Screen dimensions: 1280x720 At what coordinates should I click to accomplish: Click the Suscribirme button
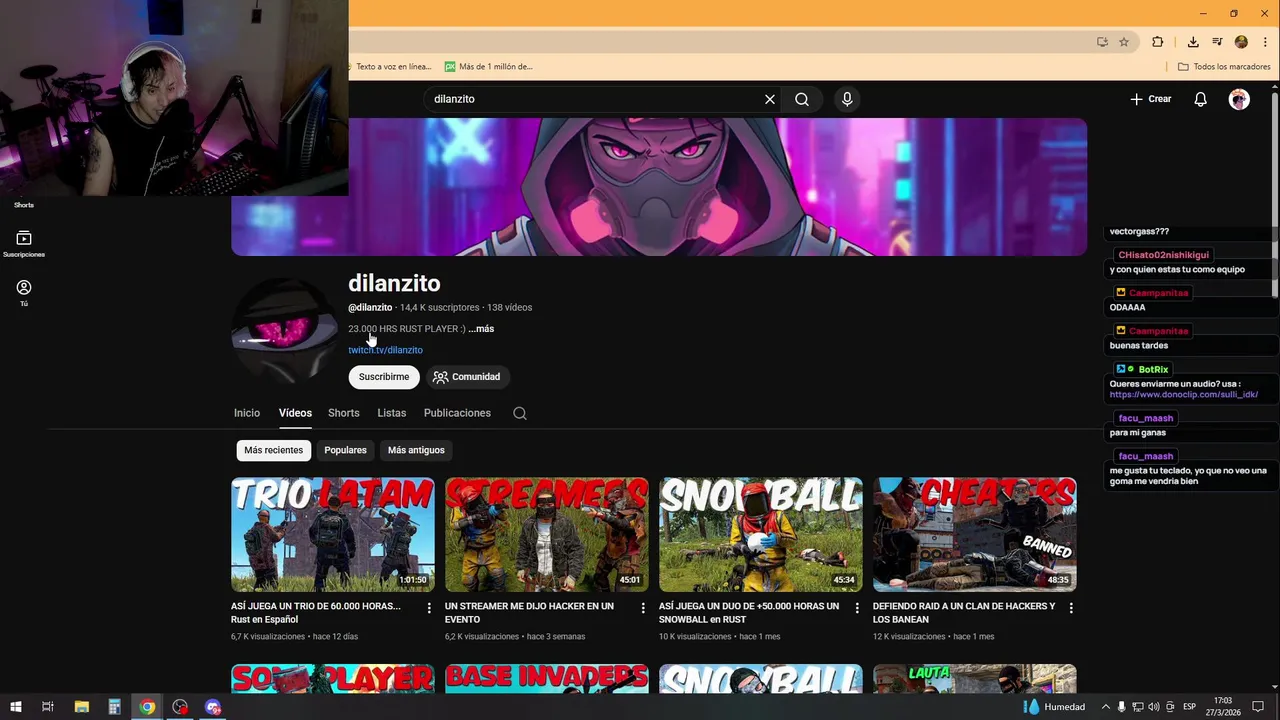[x=384, y=377]
